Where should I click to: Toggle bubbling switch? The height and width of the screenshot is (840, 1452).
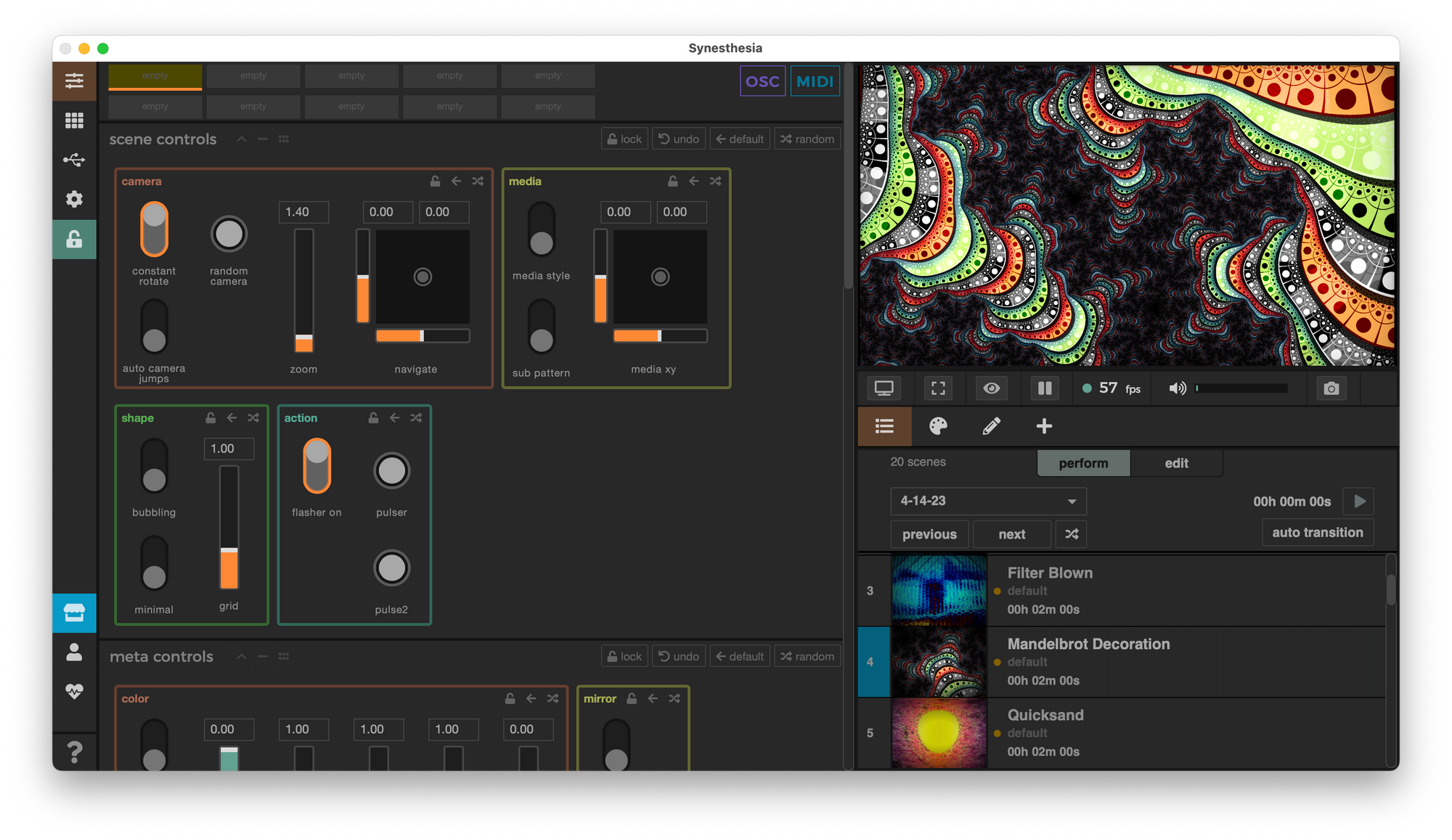(154, 466)
